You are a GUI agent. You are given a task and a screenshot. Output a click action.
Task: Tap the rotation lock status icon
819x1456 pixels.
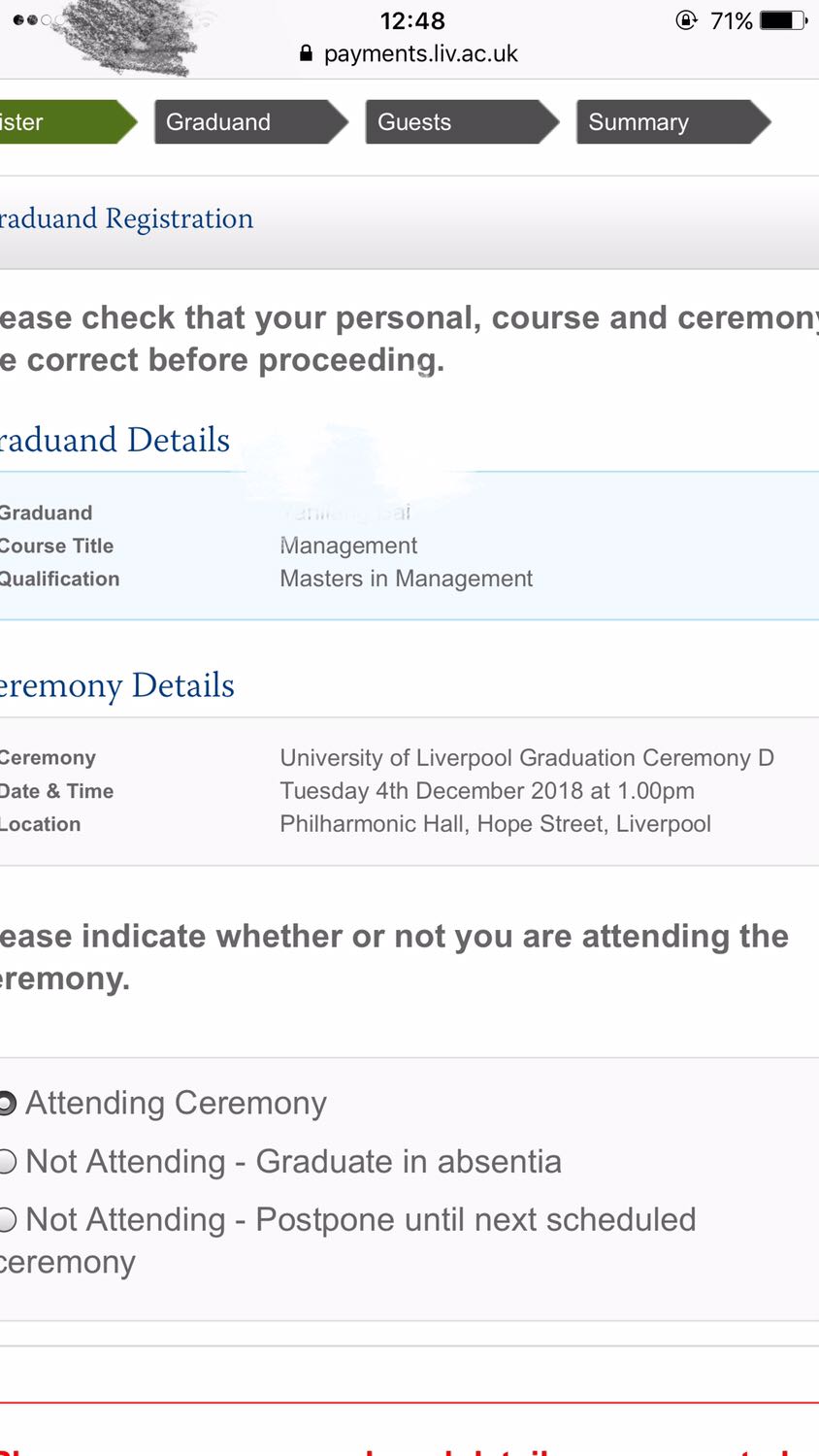[x=686, y=20]
